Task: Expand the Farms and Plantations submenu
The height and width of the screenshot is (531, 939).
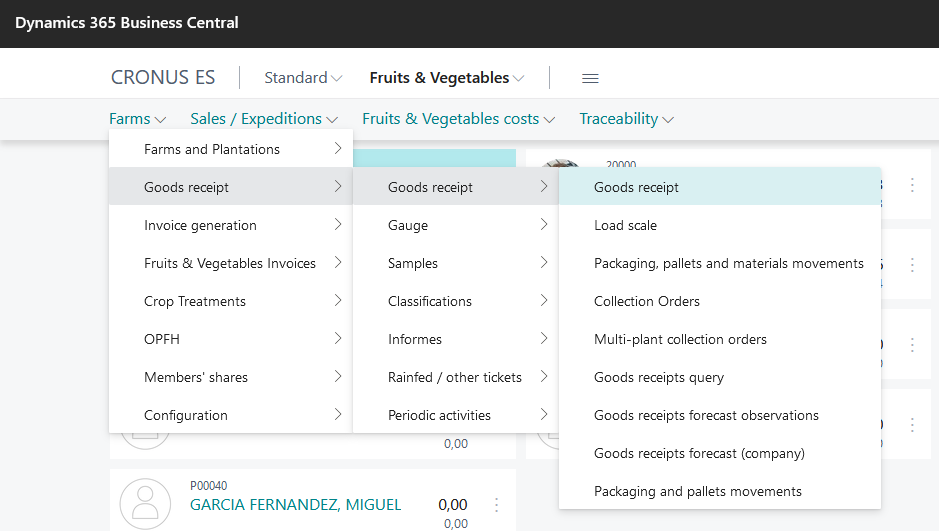Action: (231, 149)
